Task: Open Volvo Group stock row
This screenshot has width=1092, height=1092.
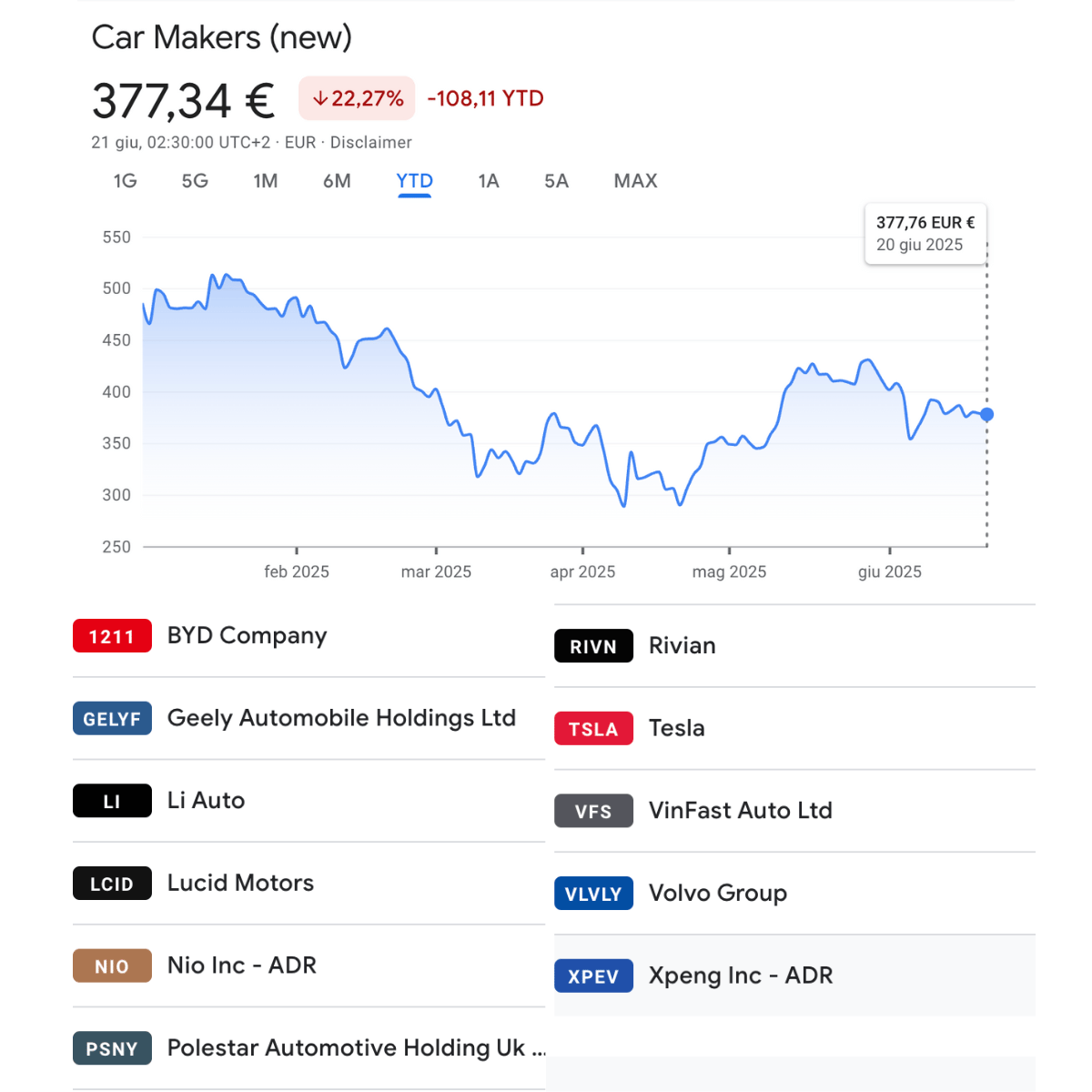Action: click(794, 894)
